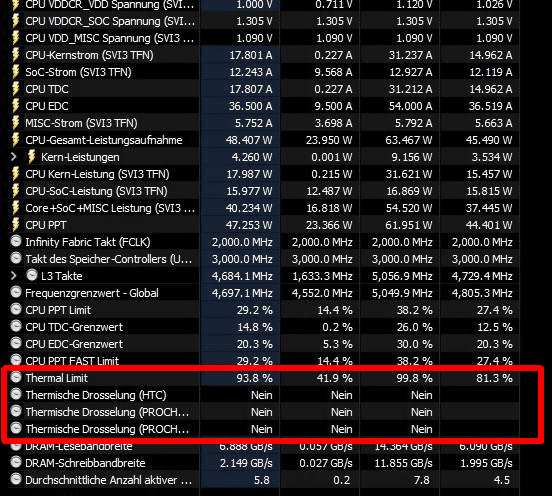Image resolution: width=552 pixels, height=496 pixels.
Task: Click clock icon of L3 Takte
Action: (32, 275)
